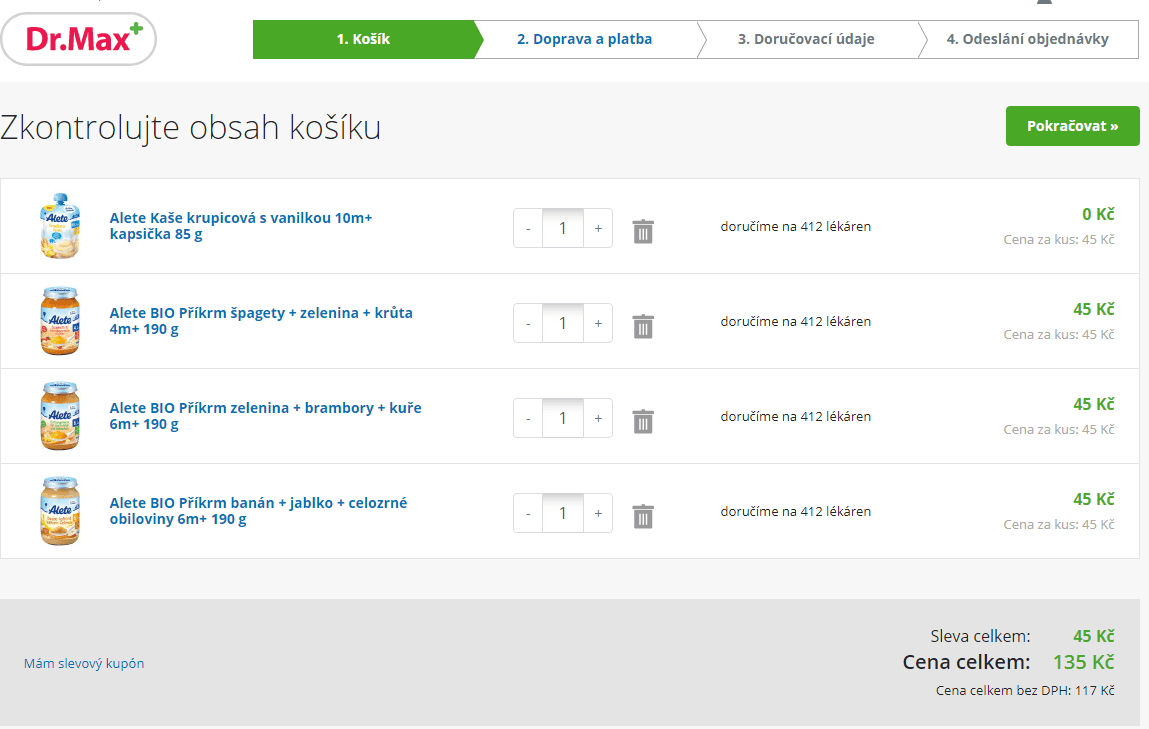Image resolution: width=1149 pixels, height=729 pixels.
Task: Delete zelenina + brambory + kuře item
Action: 643,421
